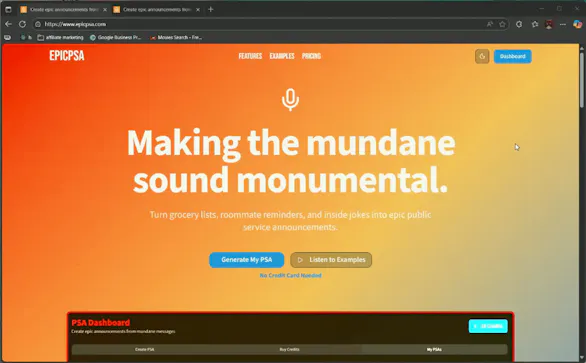The width and height of the screenshot is (586, 363).
Task: Select the My PSAs tab
Action: [x=434, y=350]
